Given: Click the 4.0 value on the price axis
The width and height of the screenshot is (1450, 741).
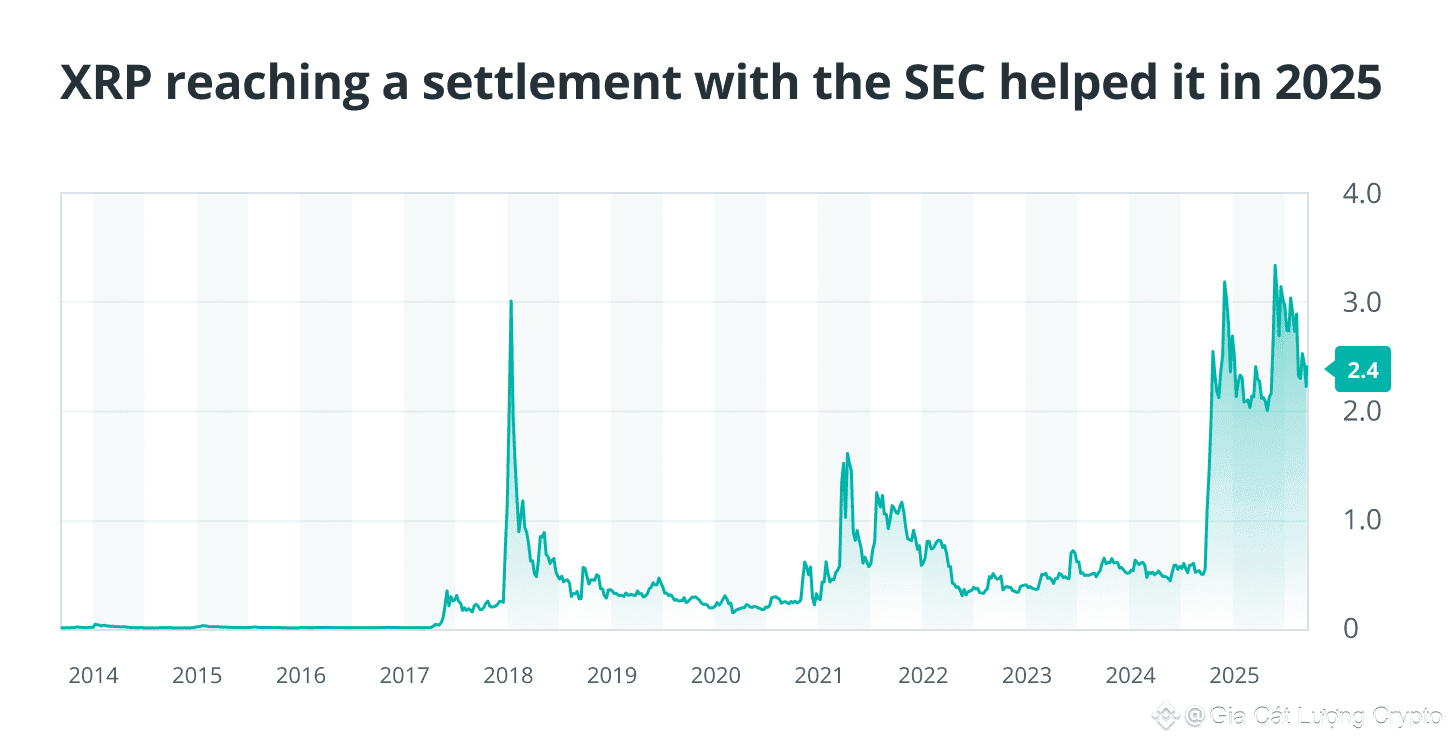Looking at the screenshot, I should click(1358, 192).
